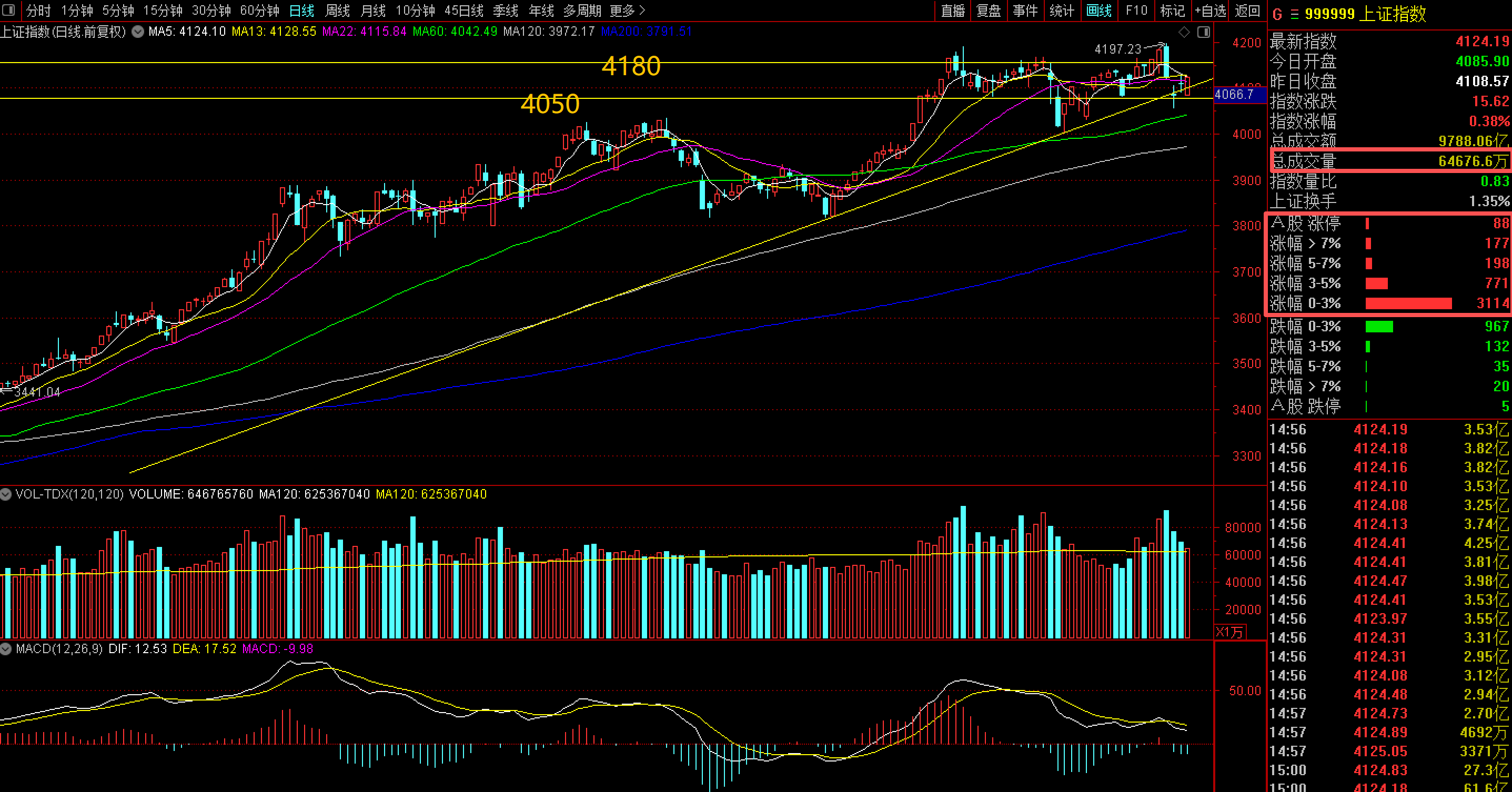1512x792 pixels.
Task: Open 更多 periods expander arrow
Action: [x=641, y=11]
